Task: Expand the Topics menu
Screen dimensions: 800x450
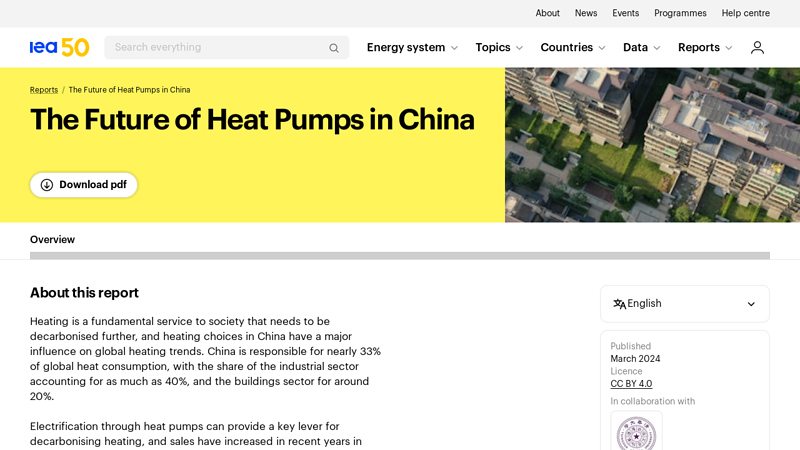Action: [499, 47]
